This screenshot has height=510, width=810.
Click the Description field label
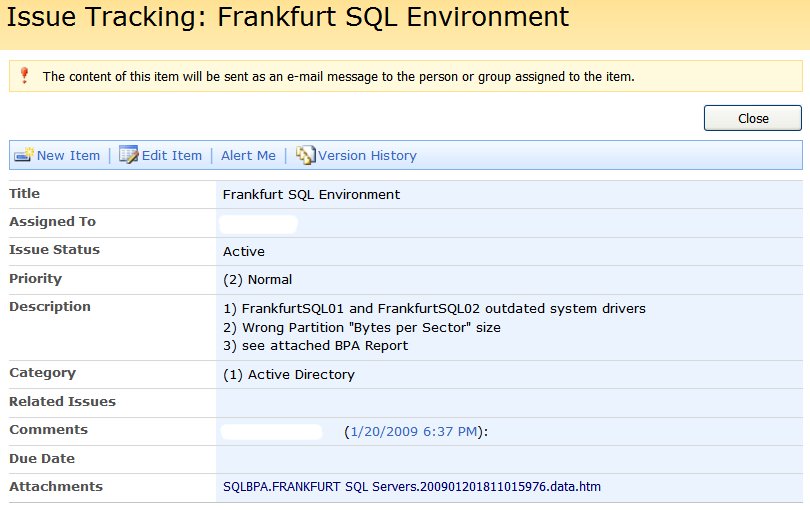[x=50, y=307]
